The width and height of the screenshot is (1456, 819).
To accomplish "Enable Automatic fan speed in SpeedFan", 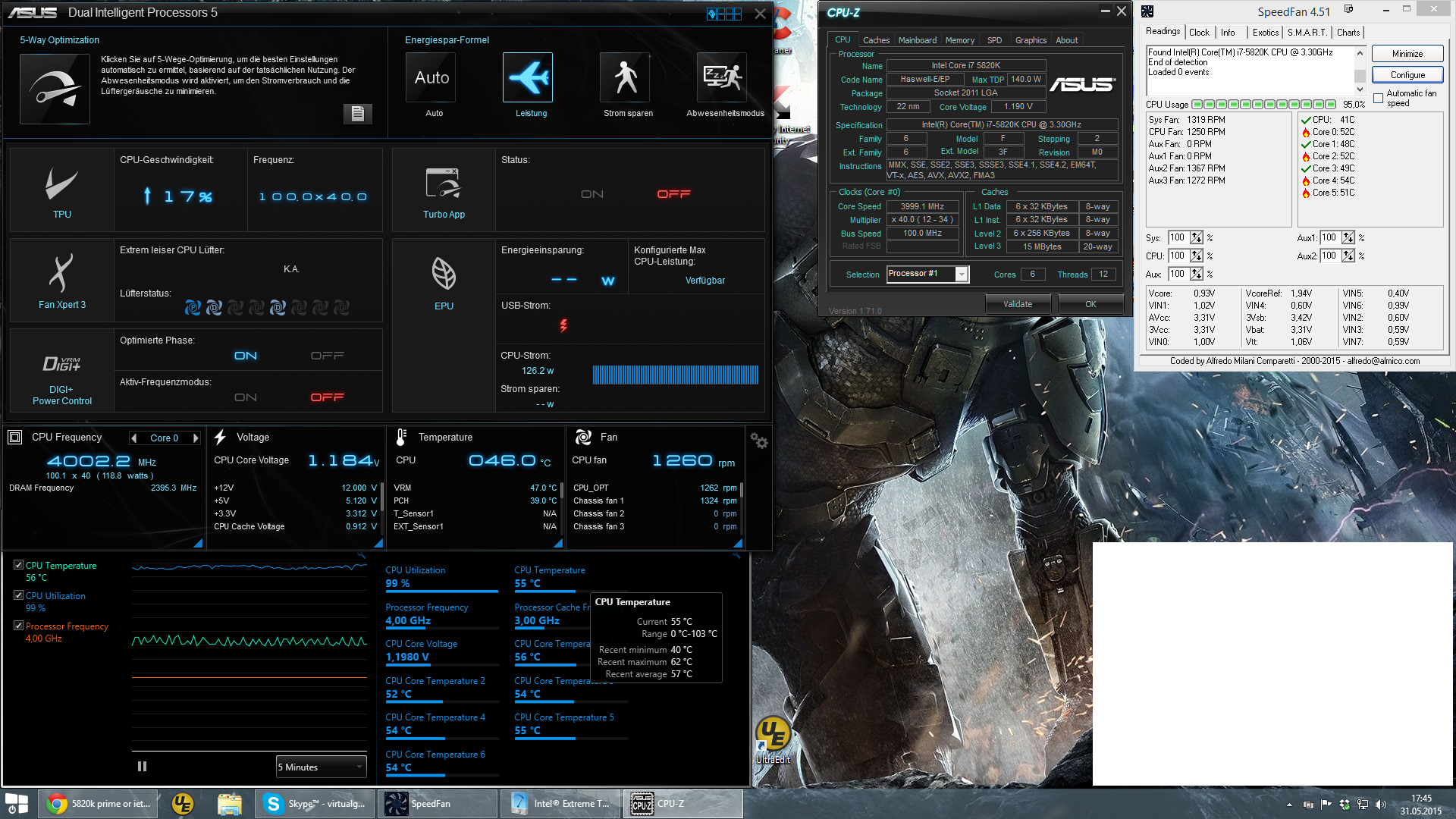I will pyautogui.click(x=1379, y=99).
